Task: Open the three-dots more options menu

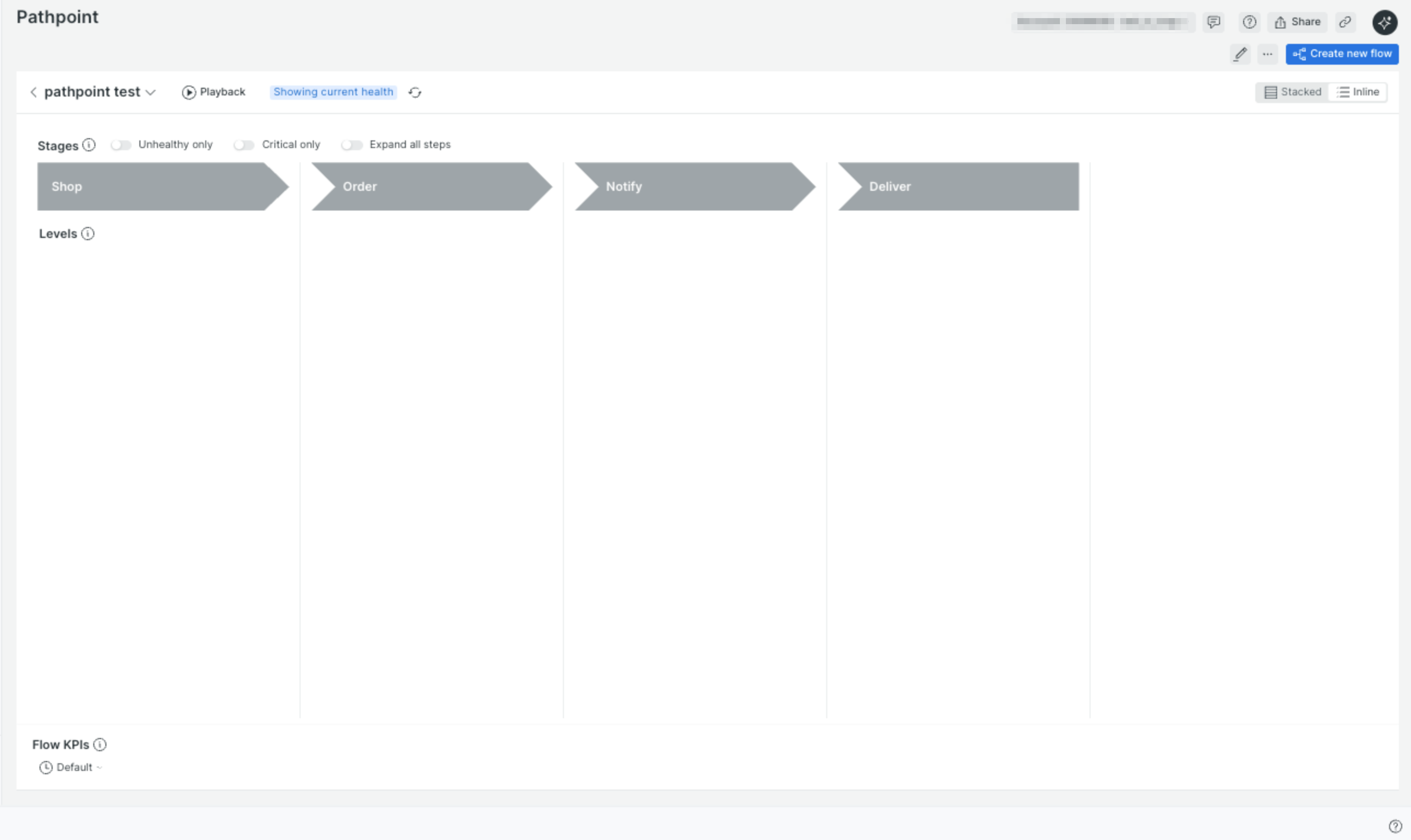Action: [x=1267, y=54]
